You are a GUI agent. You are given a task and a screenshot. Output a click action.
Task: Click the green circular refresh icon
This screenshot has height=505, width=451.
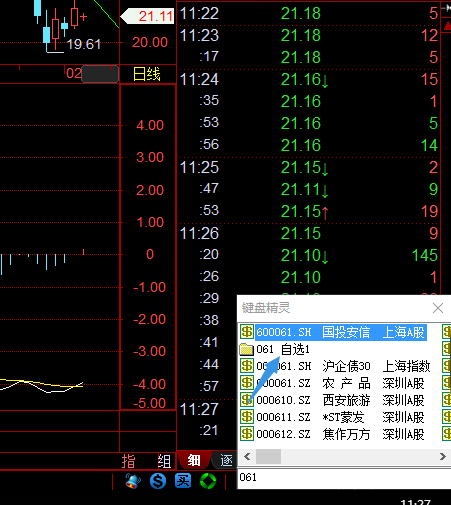(x=208, y=481)
